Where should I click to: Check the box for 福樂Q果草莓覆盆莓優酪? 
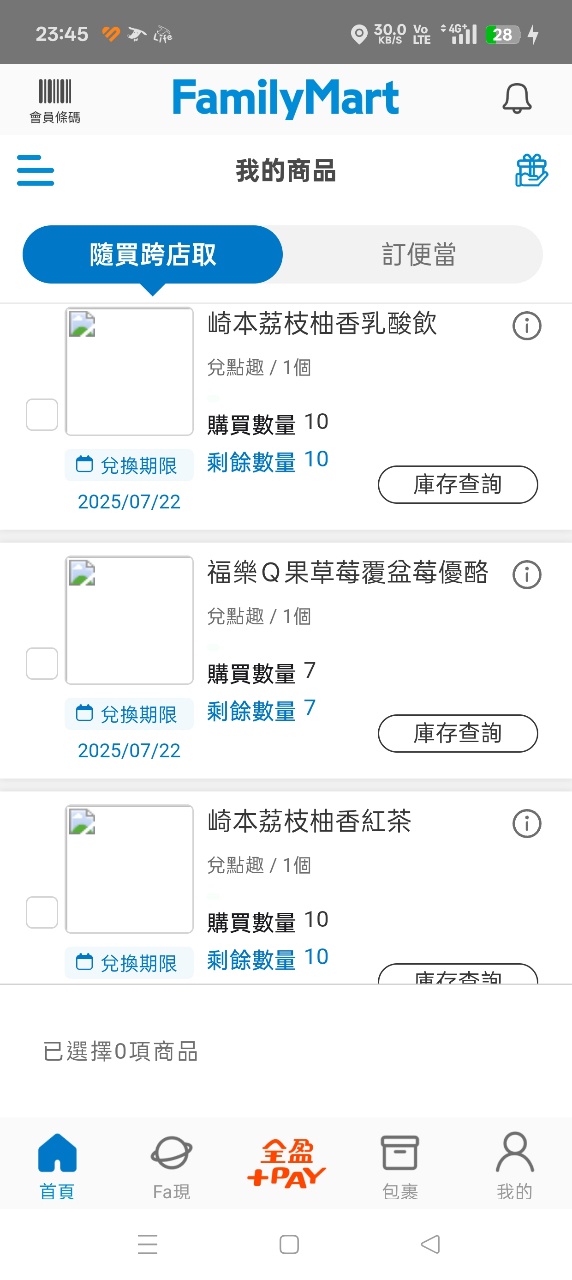(x=42, y=663)
